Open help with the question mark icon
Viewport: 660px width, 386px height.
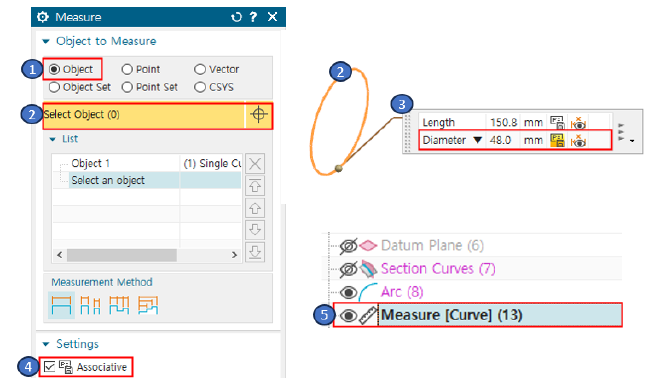pyautogui.click(x=253, y=17)
